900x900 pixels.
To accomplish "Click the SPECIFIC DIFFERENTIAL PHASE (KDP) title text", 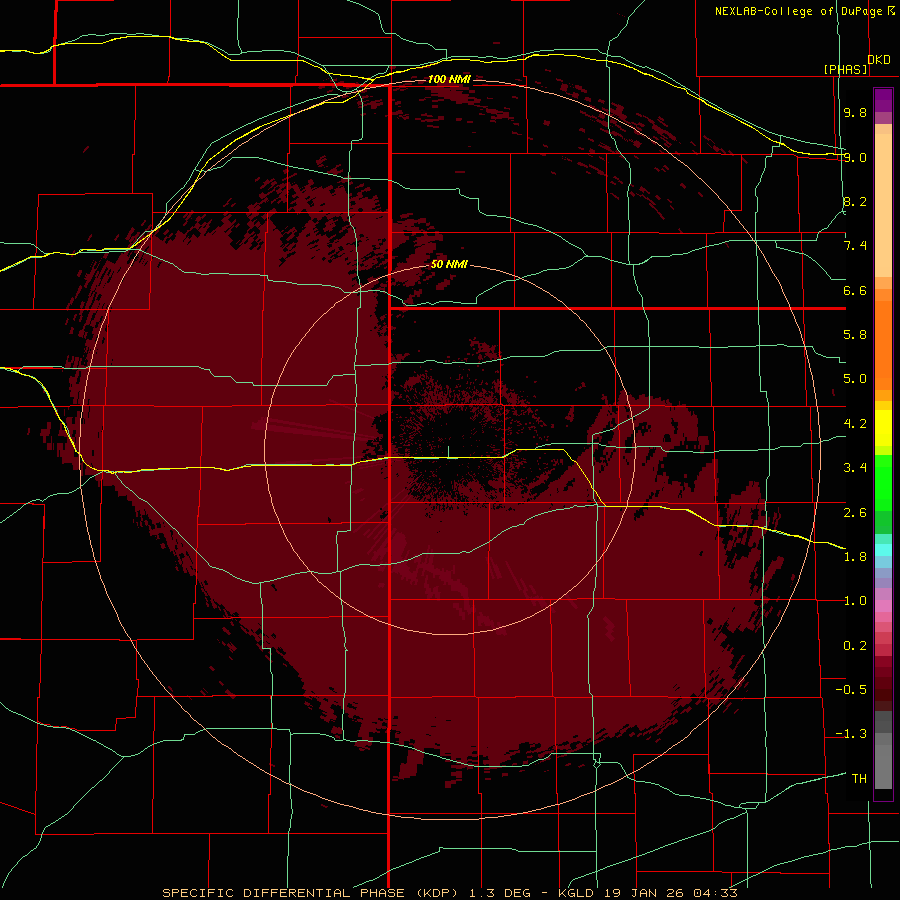I will point(311,893).
